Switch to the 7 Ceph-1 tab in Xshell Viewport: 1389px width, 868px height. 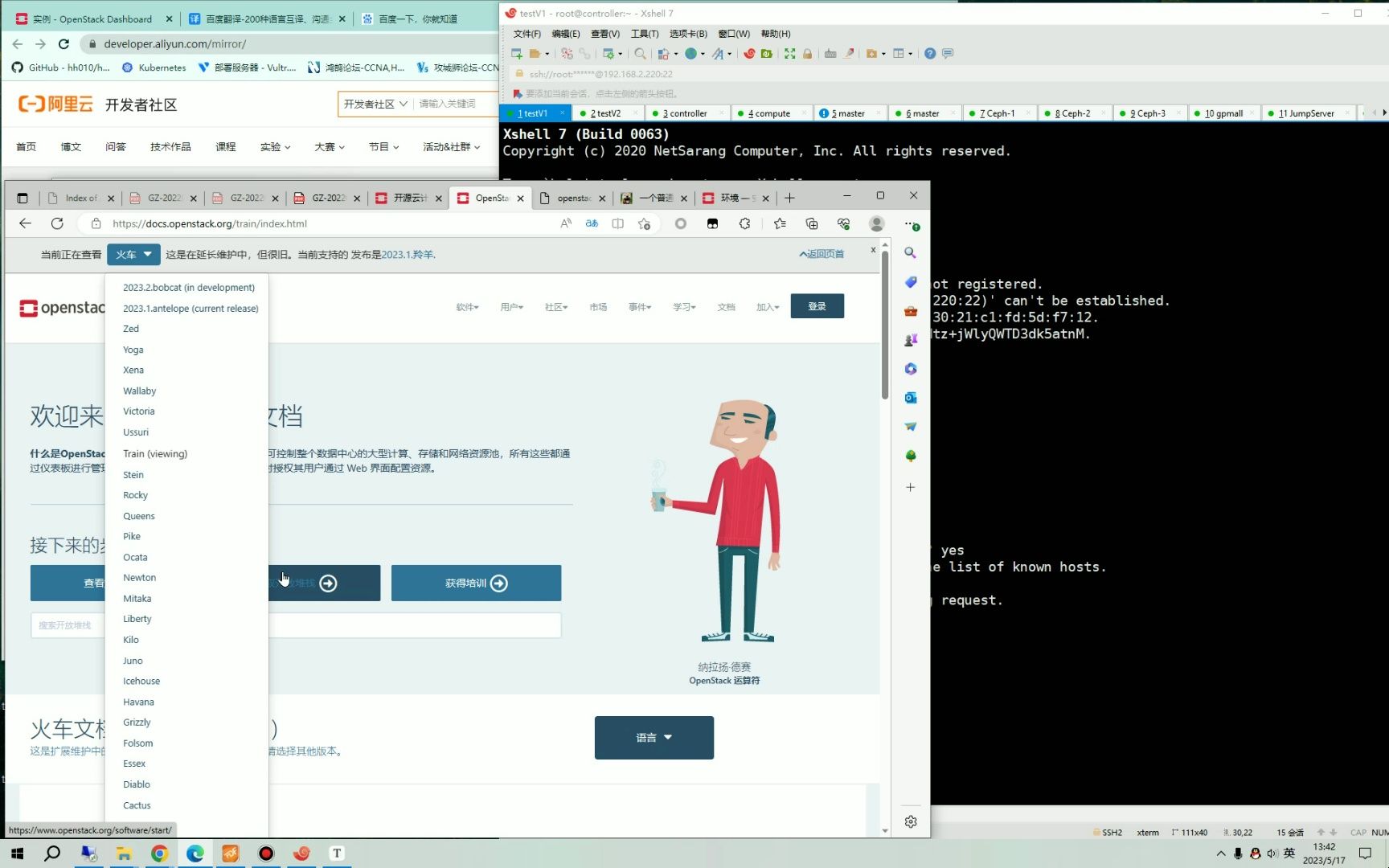coord(998,113)
